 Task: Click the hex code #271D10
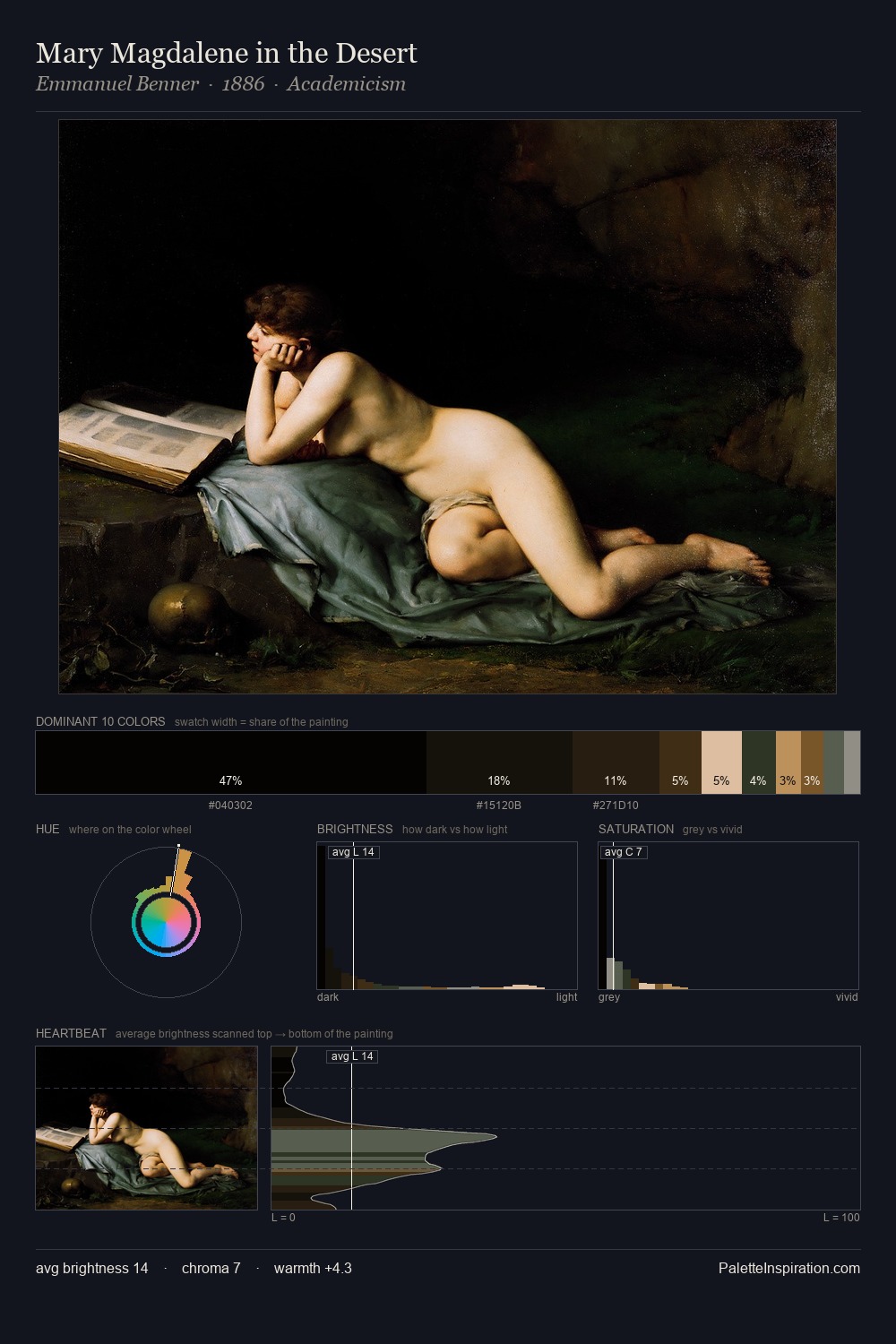tap(616, 806)
